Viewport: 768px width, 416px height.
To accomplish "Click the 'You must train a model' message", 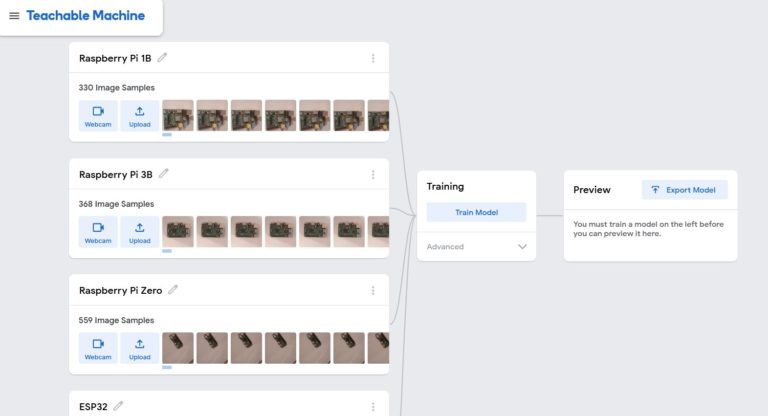I will pos(648,229).
